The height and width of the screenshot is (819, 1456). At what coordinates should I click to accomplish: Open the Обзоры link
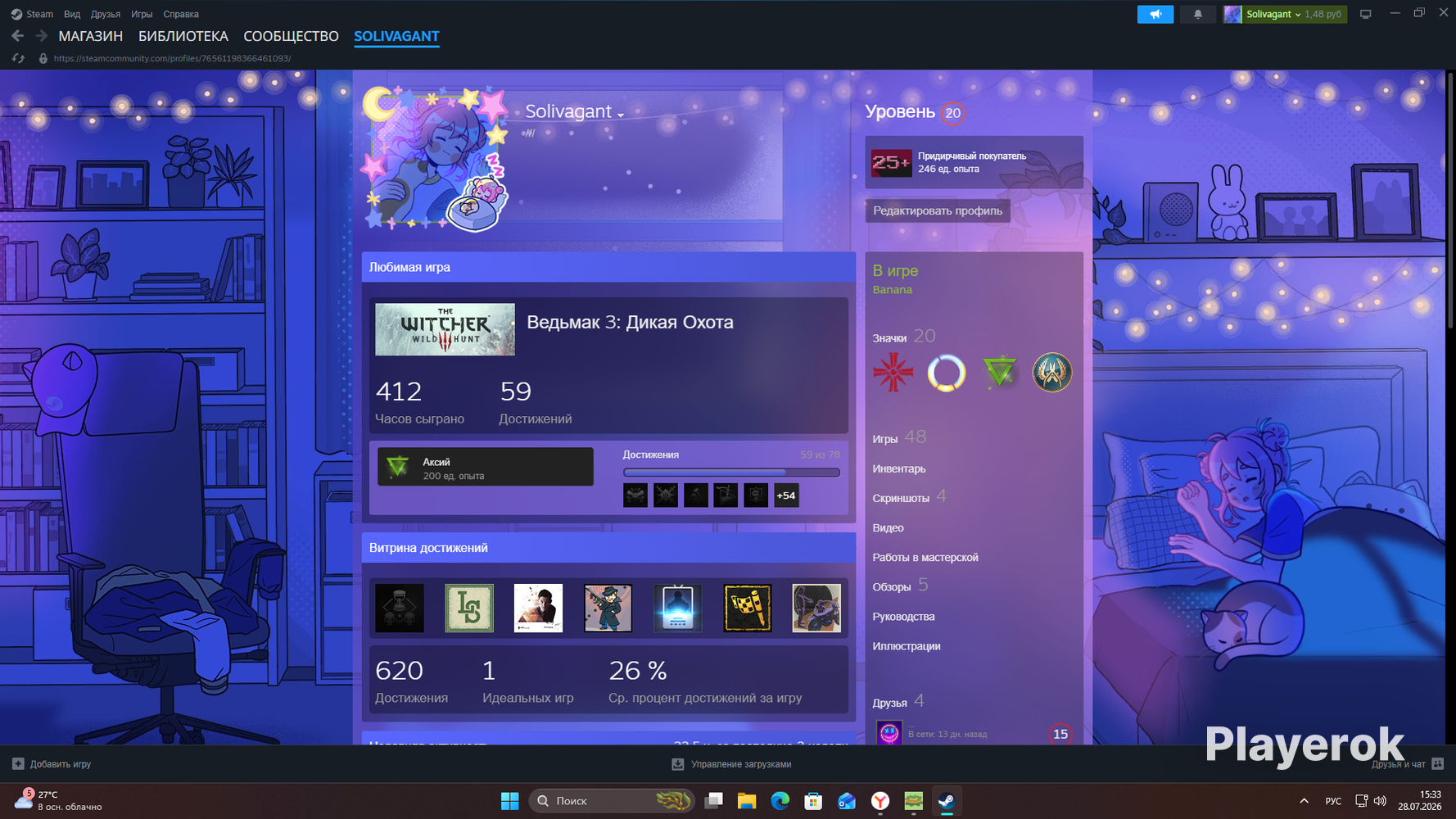[x=892, y=586]
